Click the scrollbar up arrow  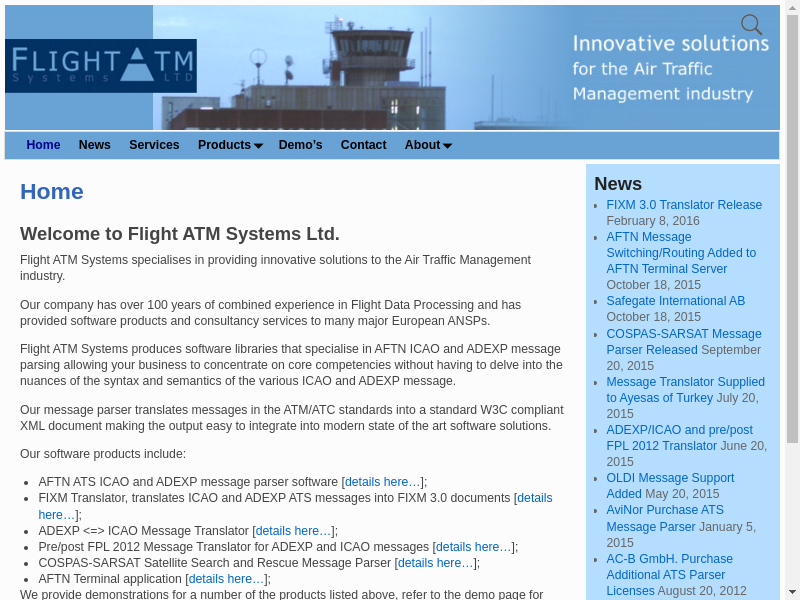[792, 9]
